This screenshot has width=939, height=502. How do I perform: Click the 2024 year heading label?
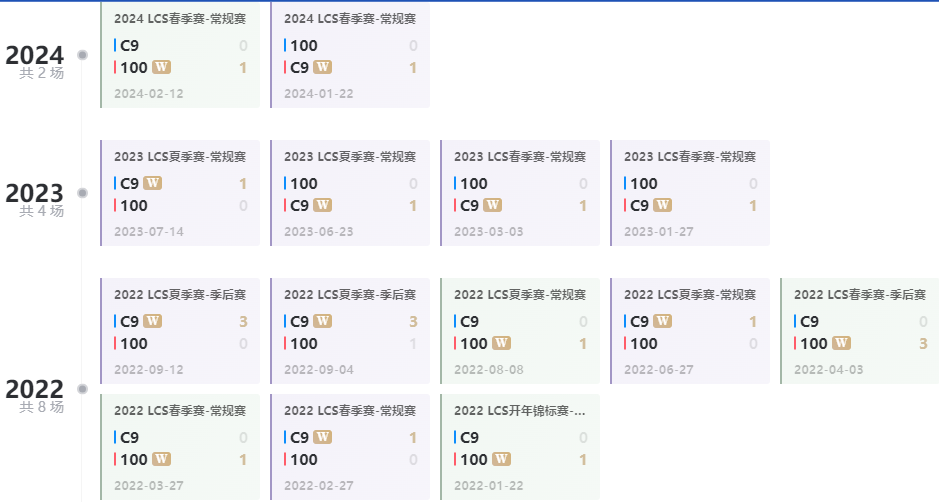click(35, 55)
